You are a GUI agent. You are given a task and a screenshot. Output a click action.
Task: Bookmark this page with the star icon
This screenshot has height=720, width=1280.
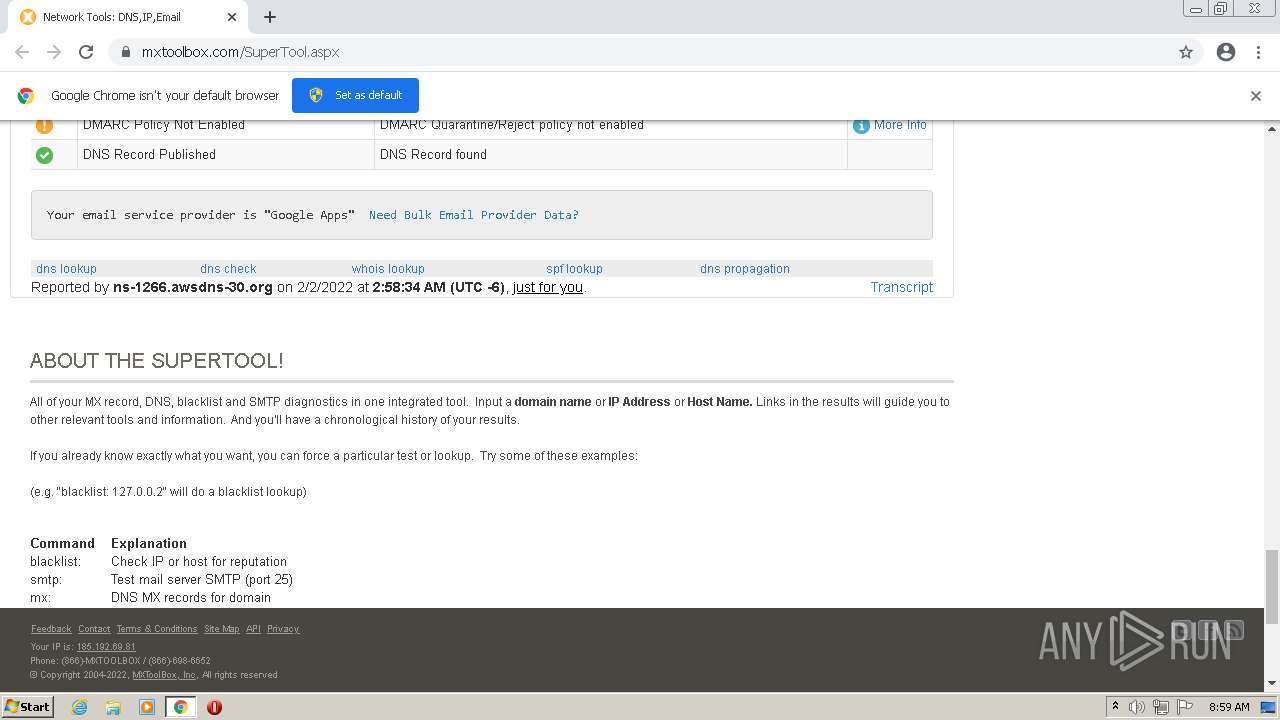pyautogui.click(x=1186, y=52)
